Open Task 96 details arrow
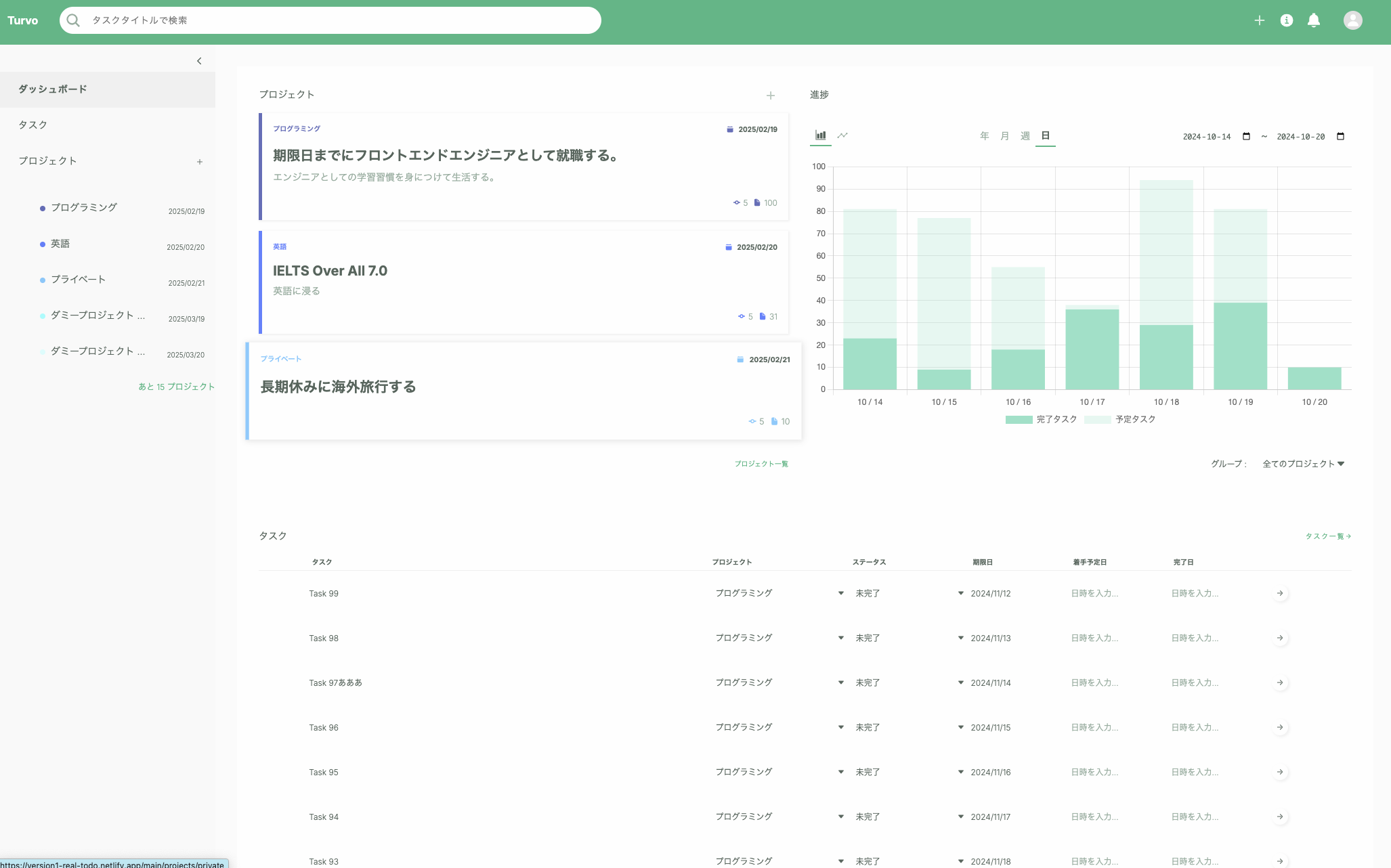This screenshot has height=868, width=1391. (x=1279, y=727)
